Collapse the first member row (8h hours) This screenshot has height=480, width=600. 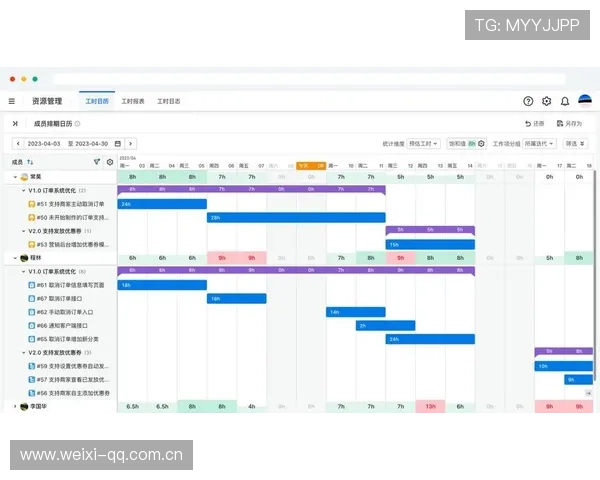tap(15, 177)
